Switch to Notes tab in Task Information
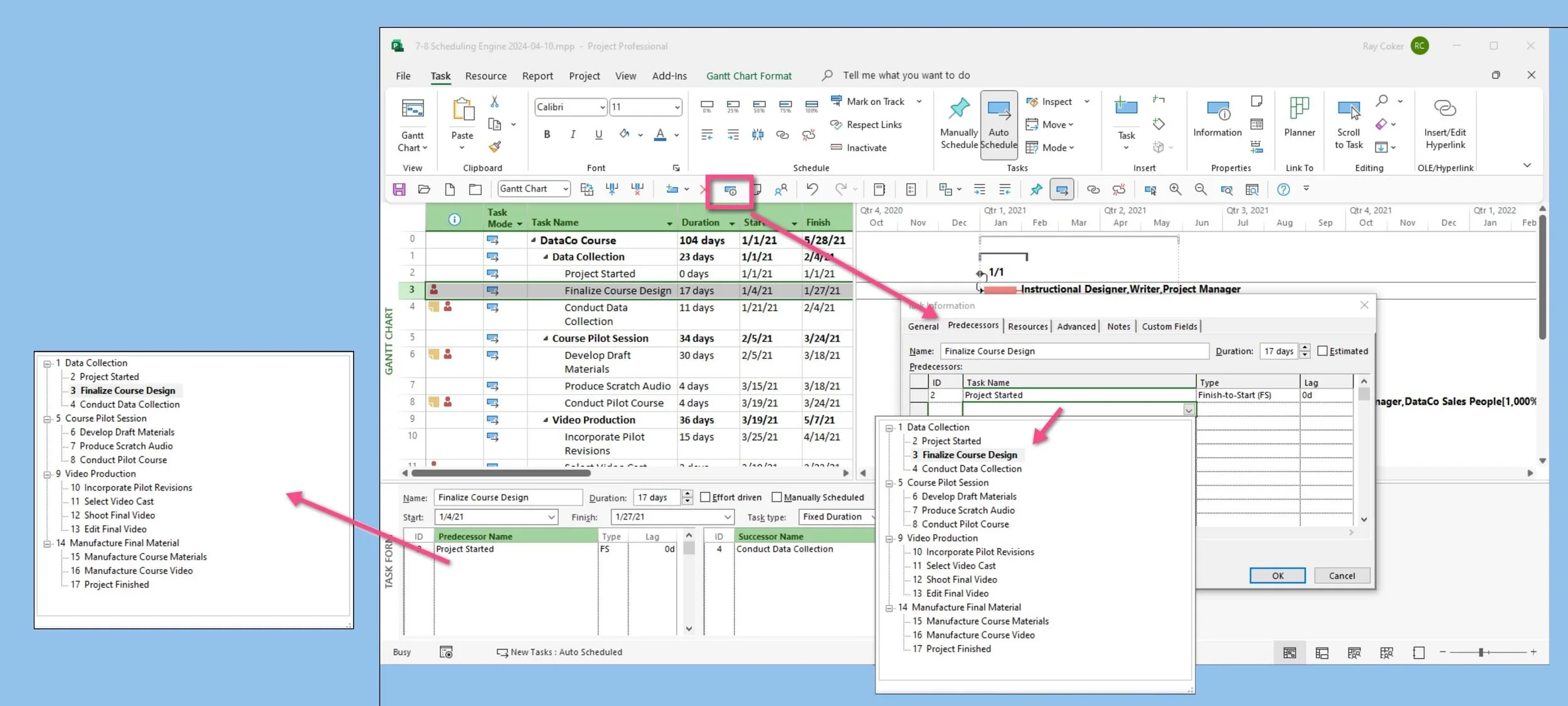1568x706 pixels. click(1118, 326)
